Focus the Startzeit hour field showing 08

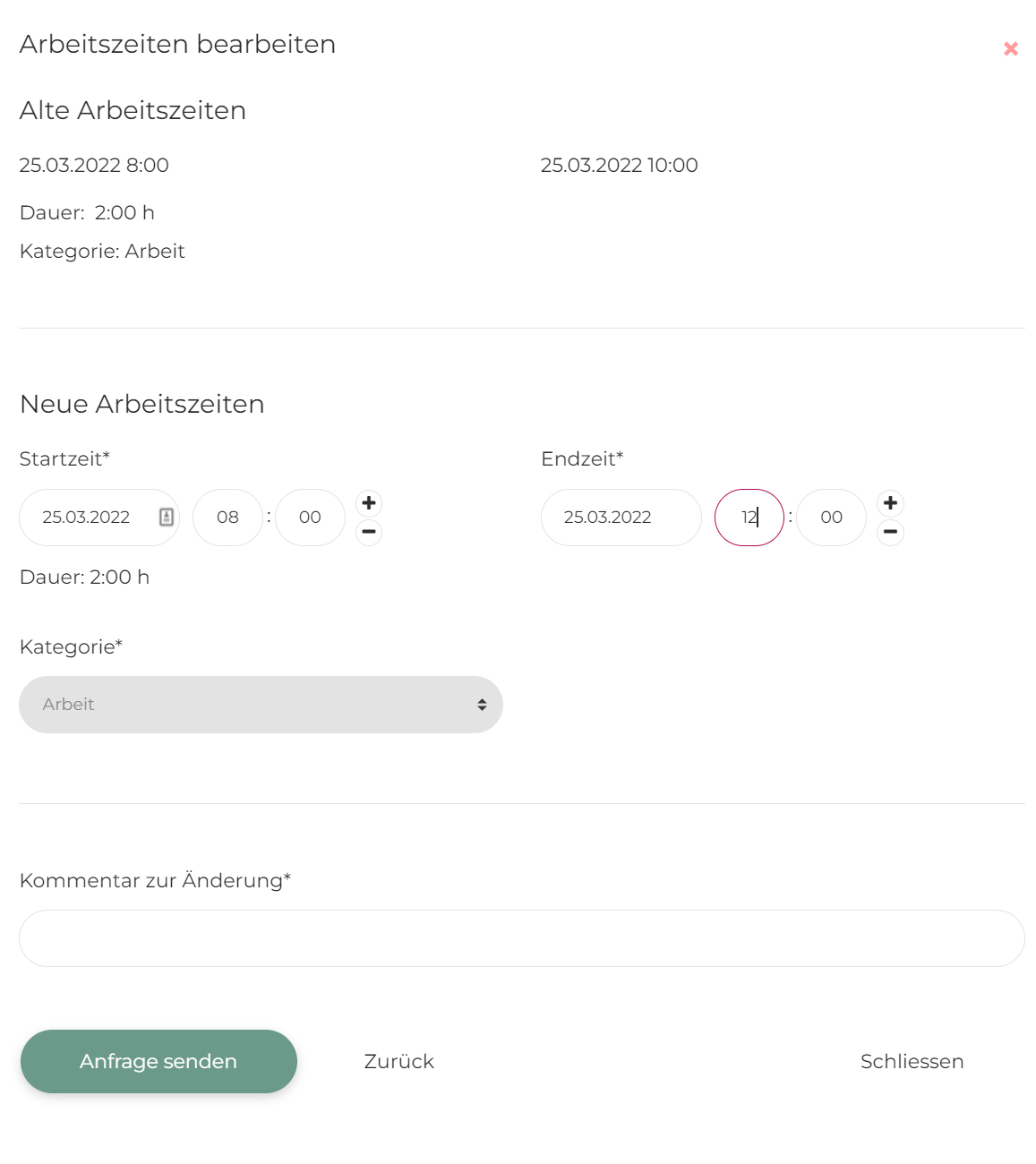point(227,518)
